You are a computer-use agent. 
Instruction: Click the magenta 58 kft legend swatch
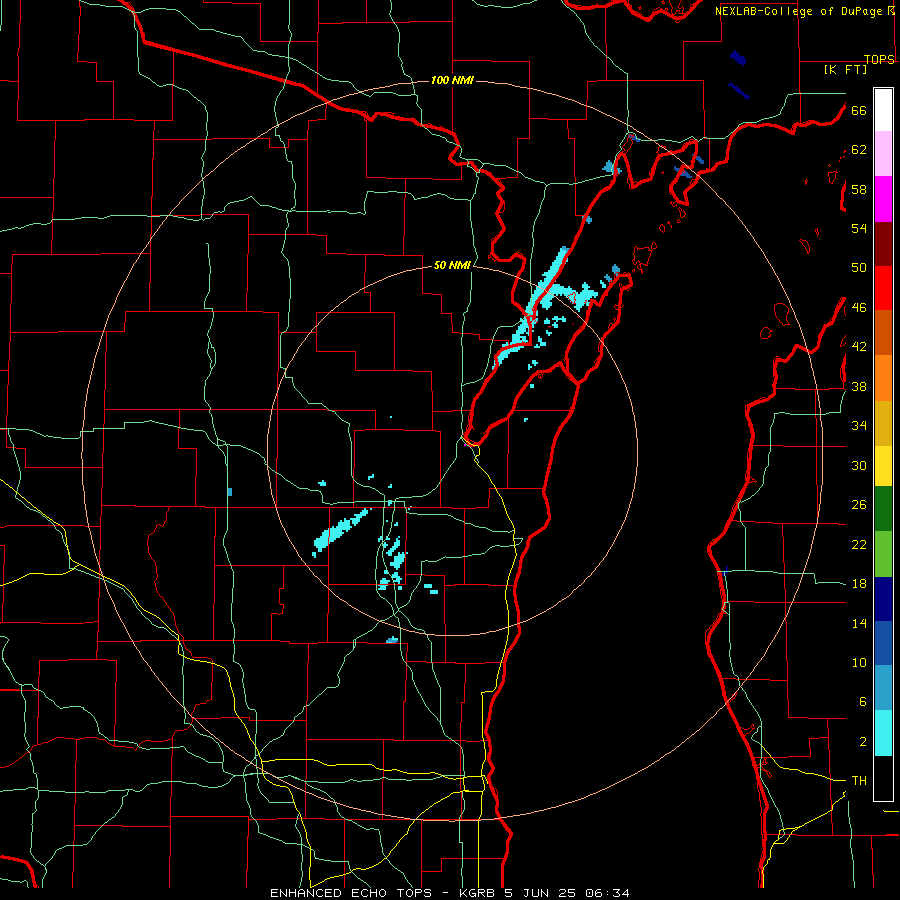(x=883, y=199)
